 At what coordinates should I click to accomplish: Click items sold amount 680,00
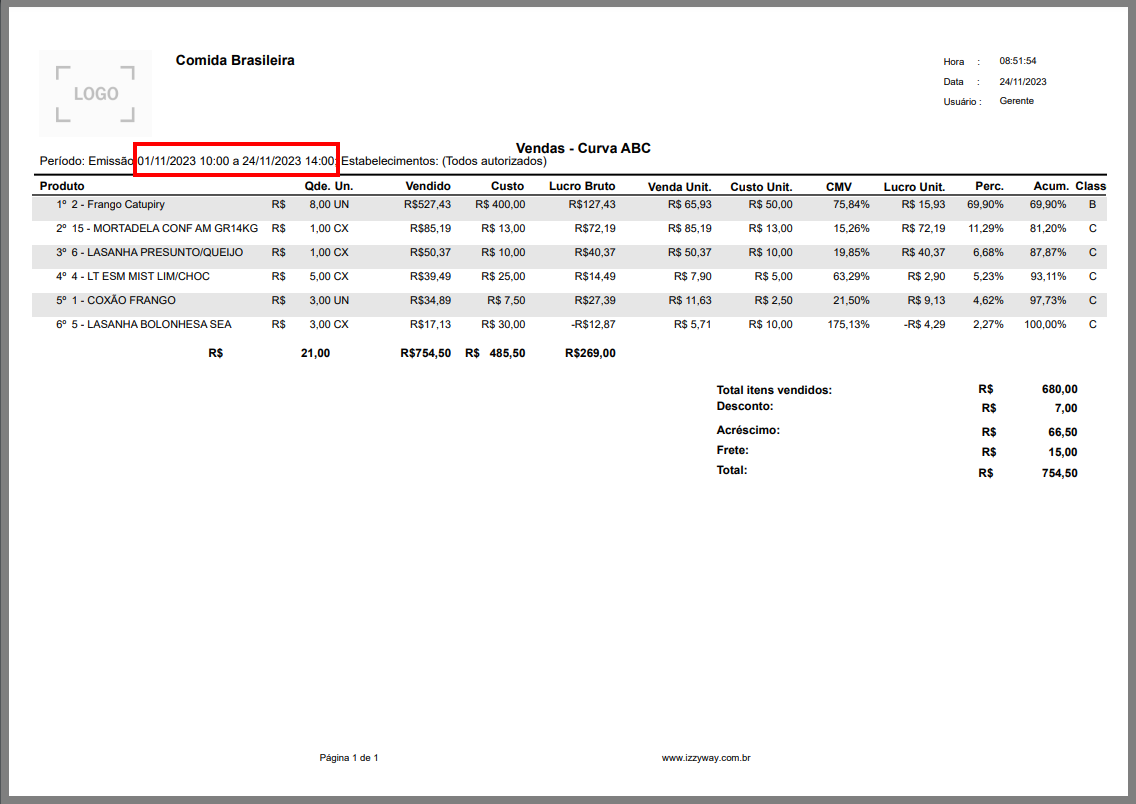(x=1059, y=390)
